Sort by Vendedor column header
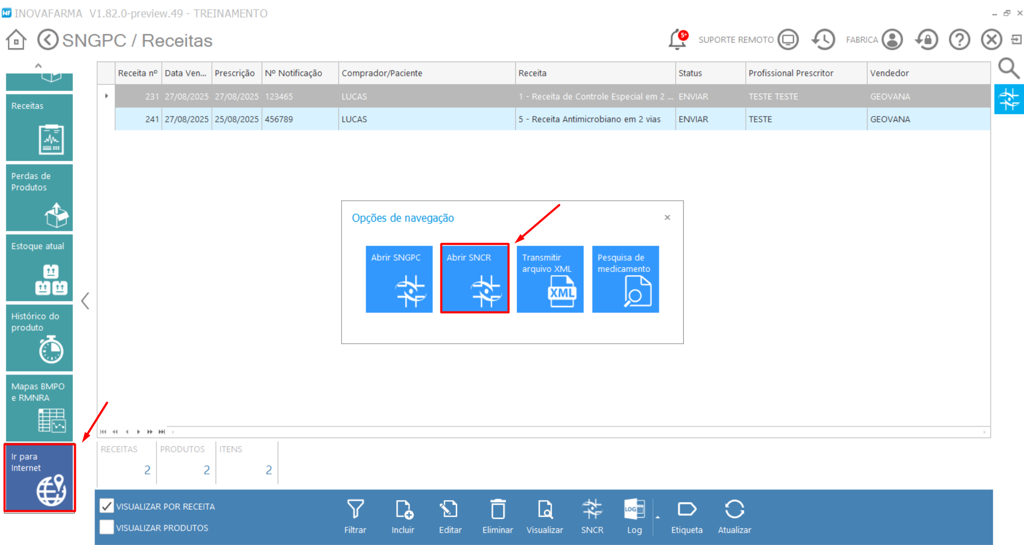This screenshot has width=1024, height=545. (x=929, y=73)
